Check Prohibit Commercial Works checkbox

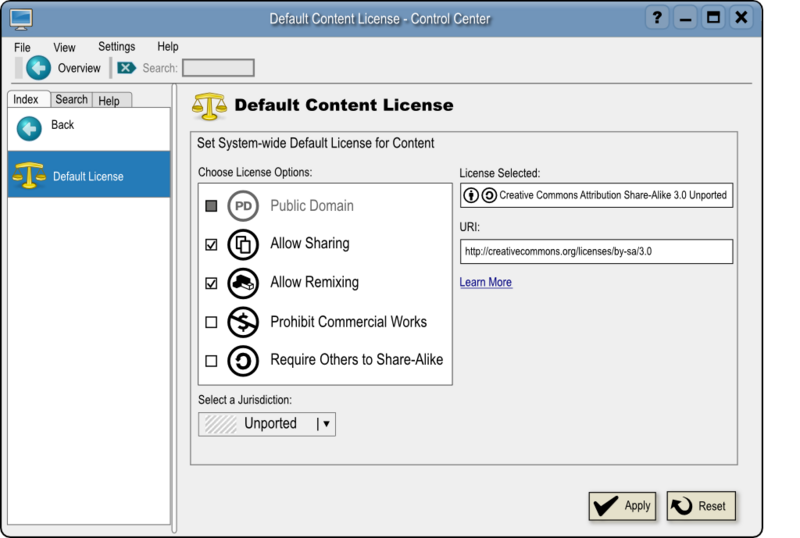click(x=211, y=322)
